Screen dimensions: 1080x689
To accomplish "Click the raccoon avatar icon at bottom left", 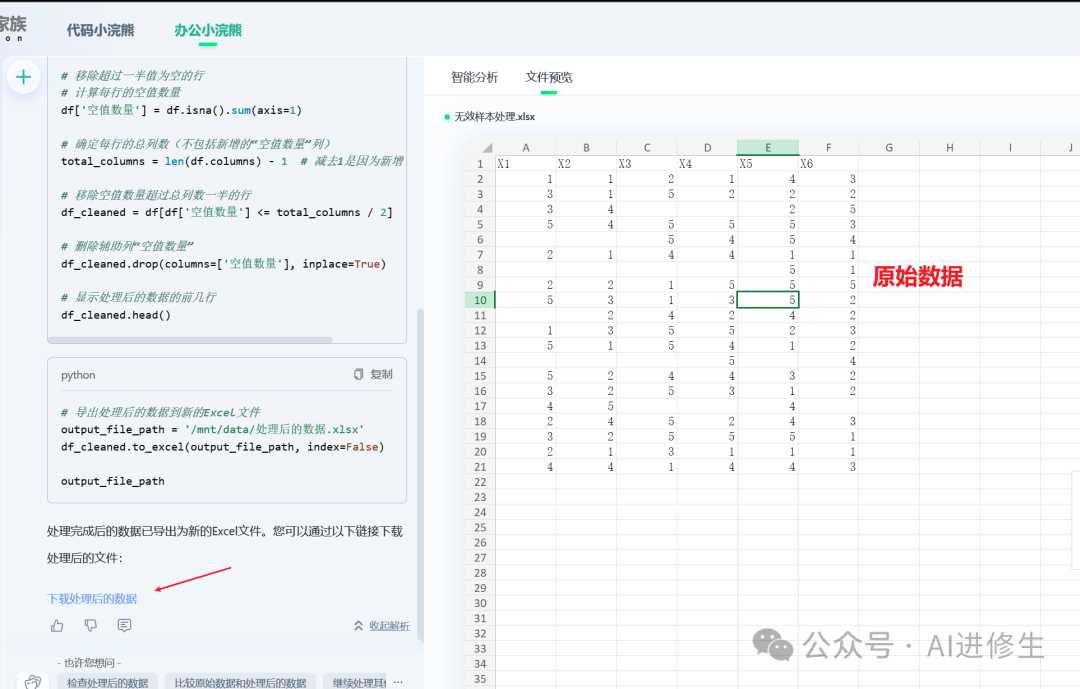I will [x=32, y=681].
